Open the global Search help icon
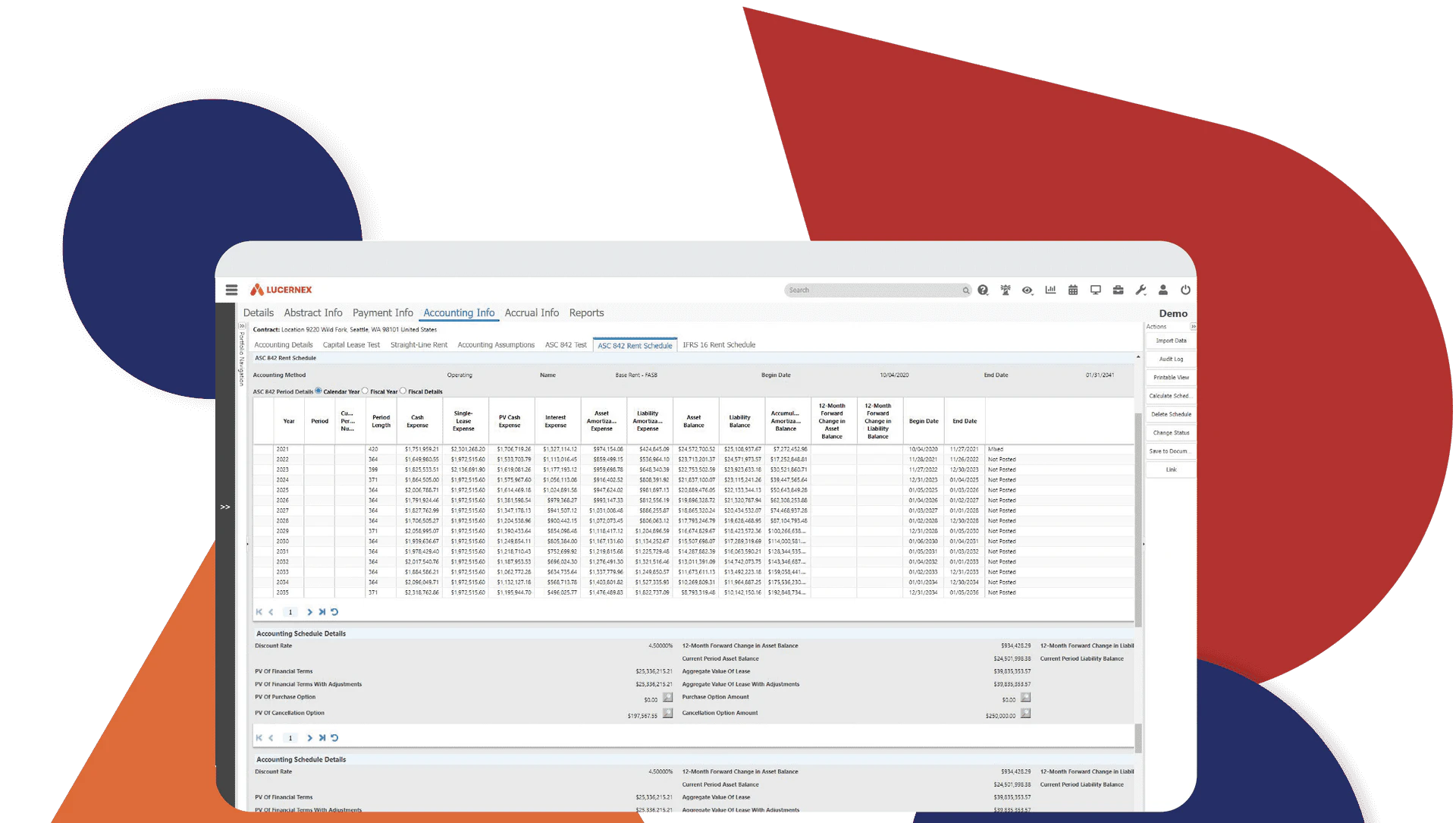Viewport: 1456px width, 823px height. (983, 290)
